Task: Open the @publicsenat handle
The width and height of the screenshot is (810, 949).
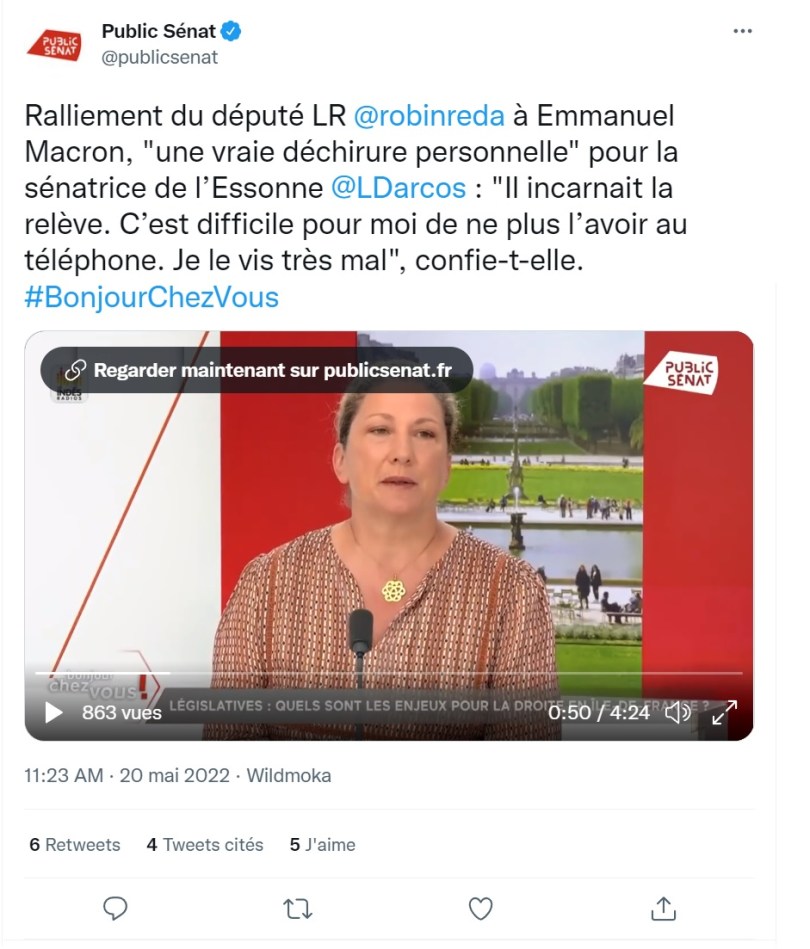Action: pos(160,57)
